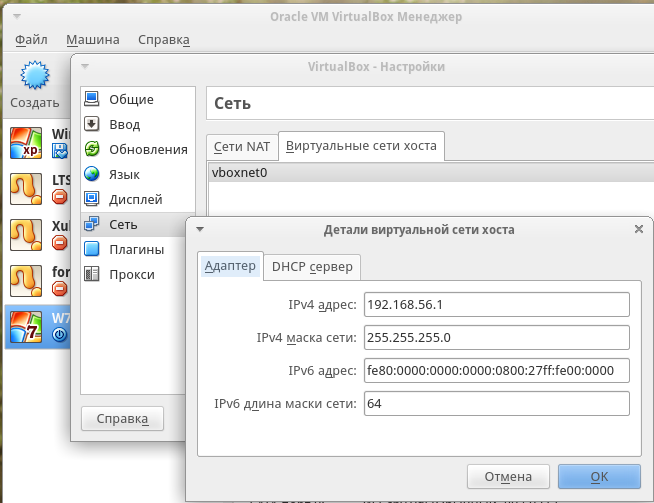Viewport: 654px width, 503px height.
Task: Click the saved state icon under Windows XP VM
Action: (x=60, y=151)
